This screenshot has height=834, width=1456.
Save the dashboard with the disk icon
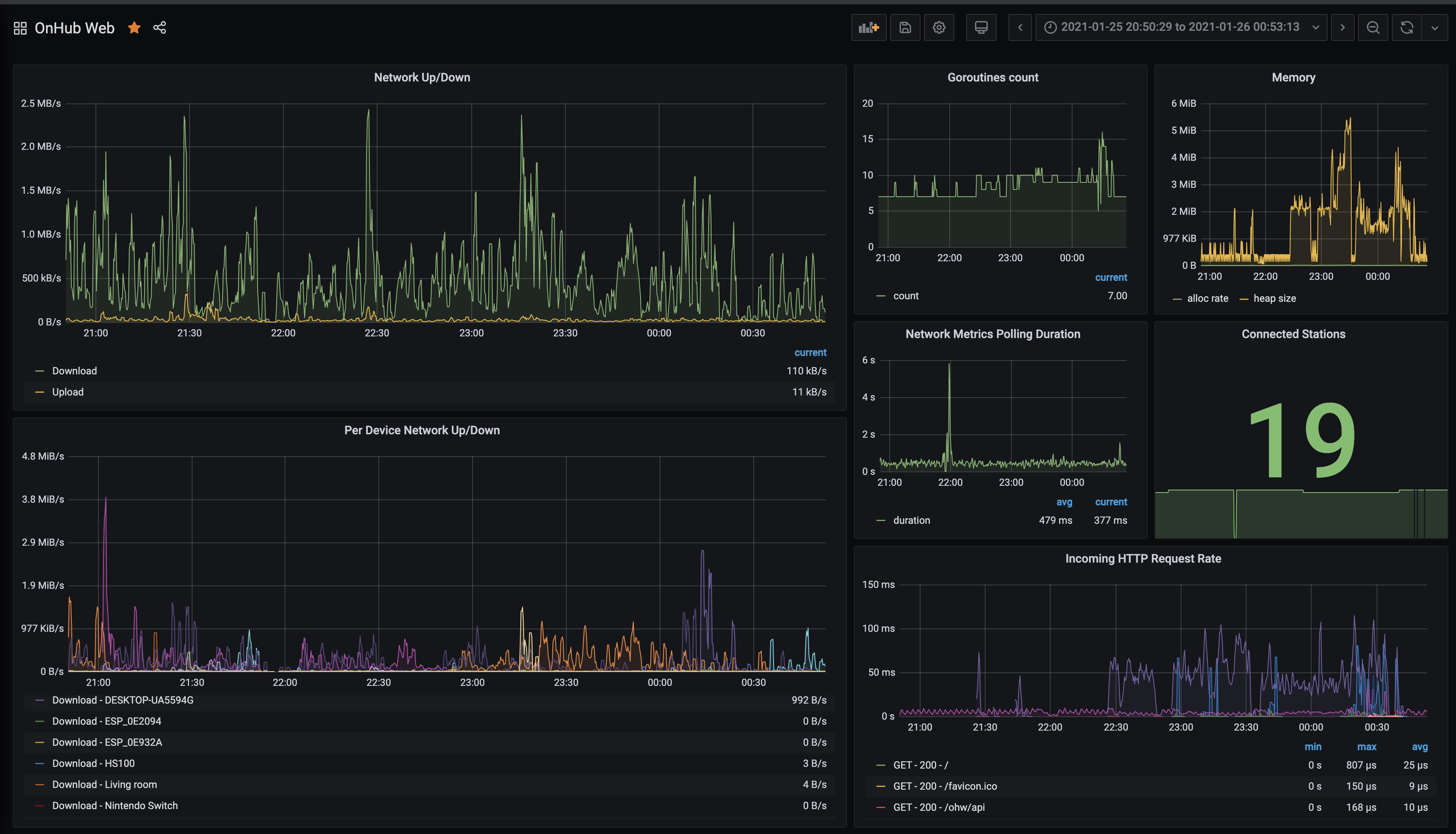point(905,27)
